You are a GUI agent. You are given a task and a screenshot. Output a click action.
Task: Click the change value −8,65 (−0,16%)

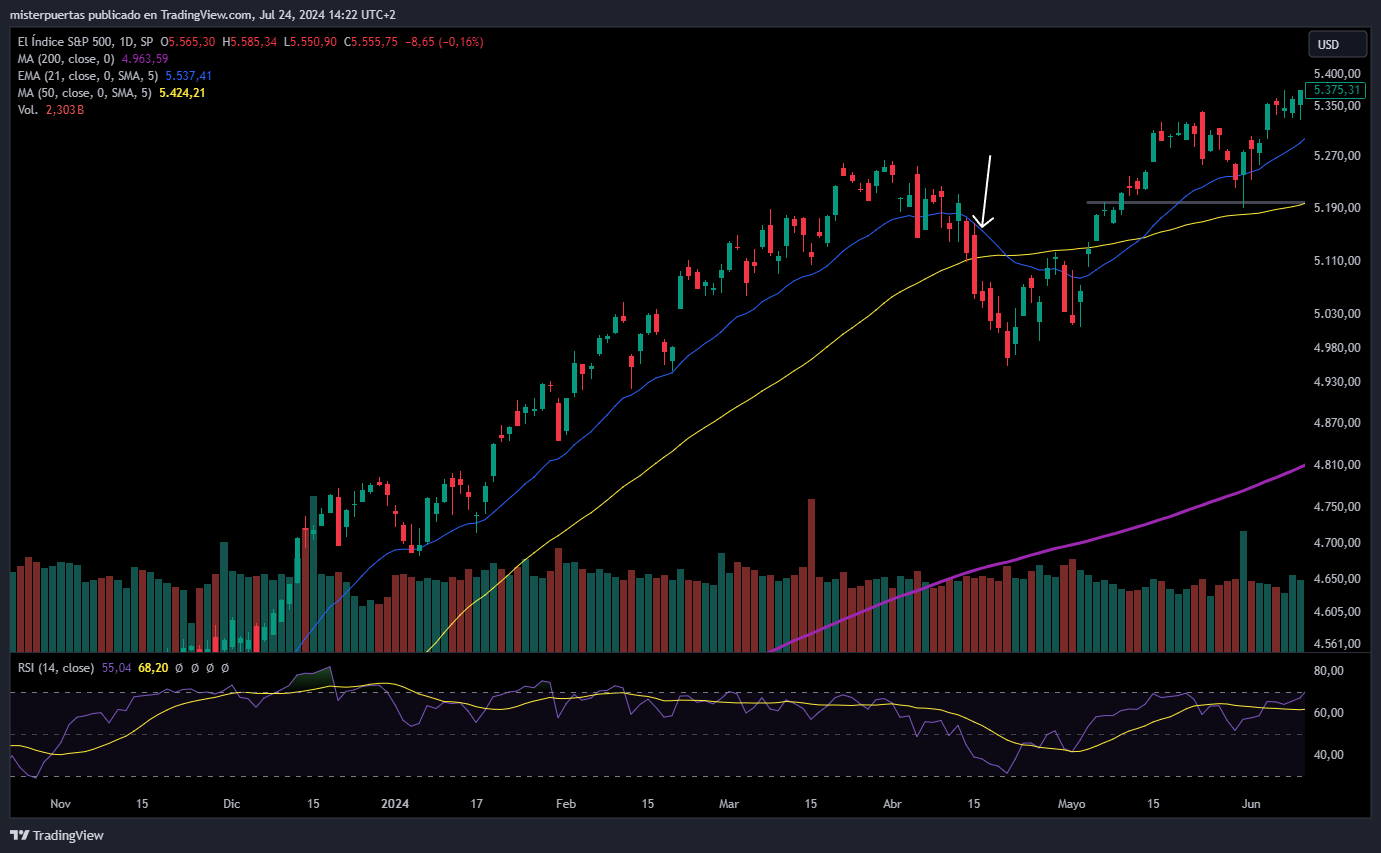444,42
